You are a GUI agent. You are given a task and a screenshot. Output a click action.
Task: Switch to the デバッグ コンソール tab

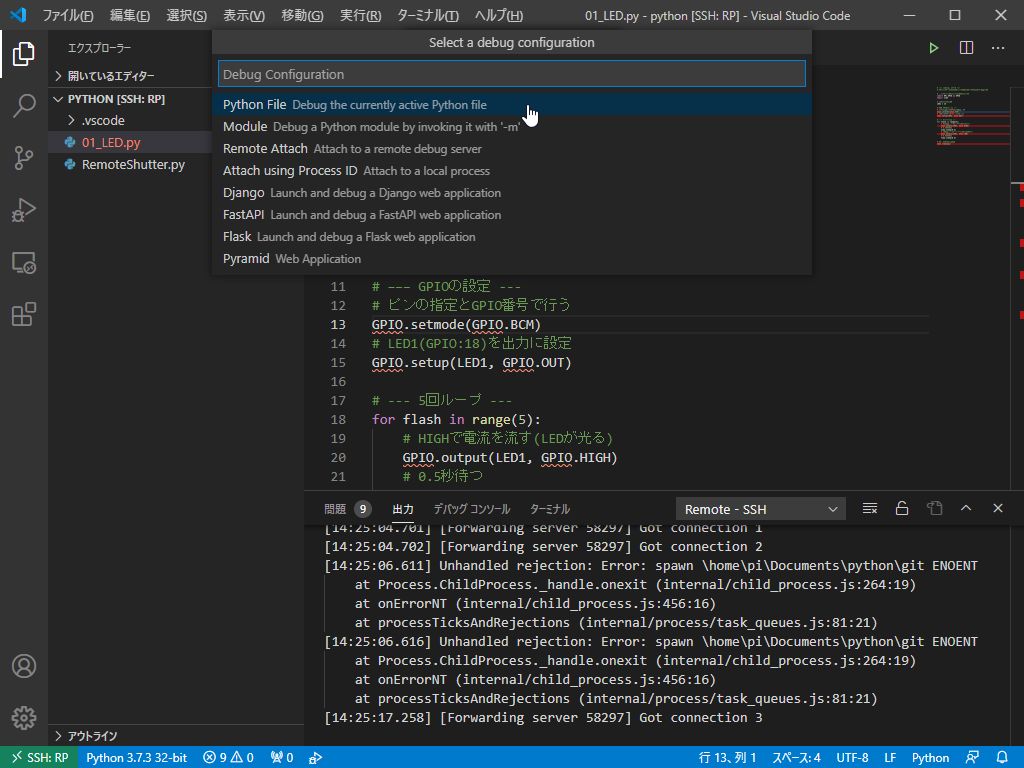click(472, 509)
